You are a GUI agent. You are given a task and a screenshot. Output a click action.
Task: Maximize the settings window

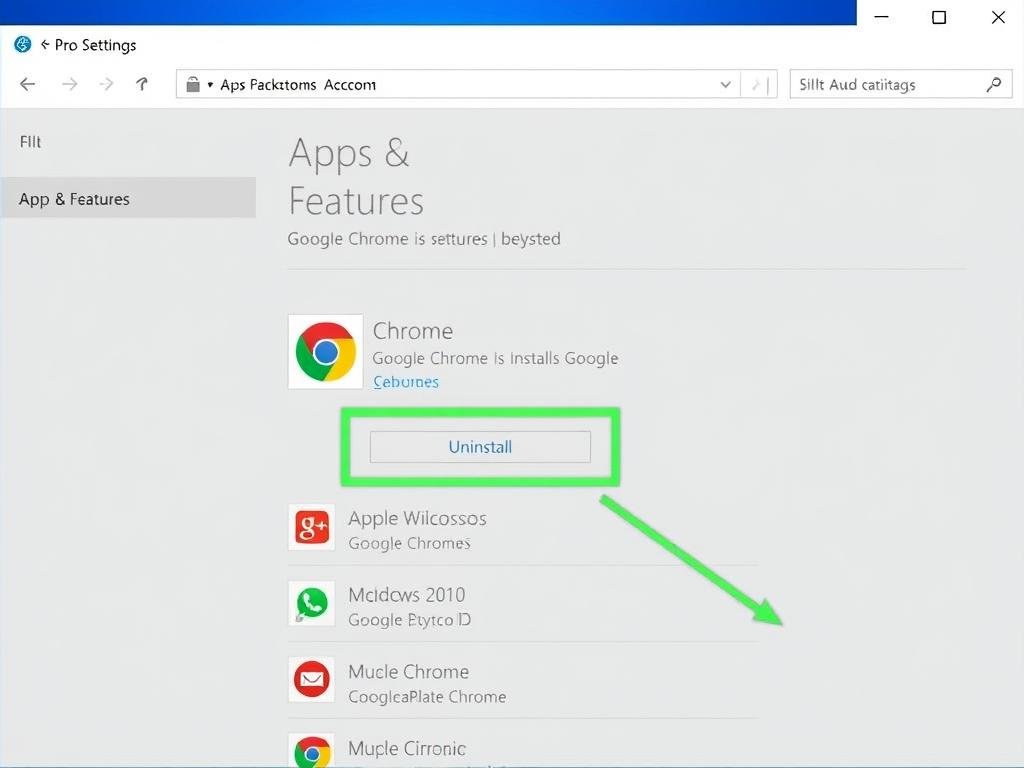[x=939, y=17]
